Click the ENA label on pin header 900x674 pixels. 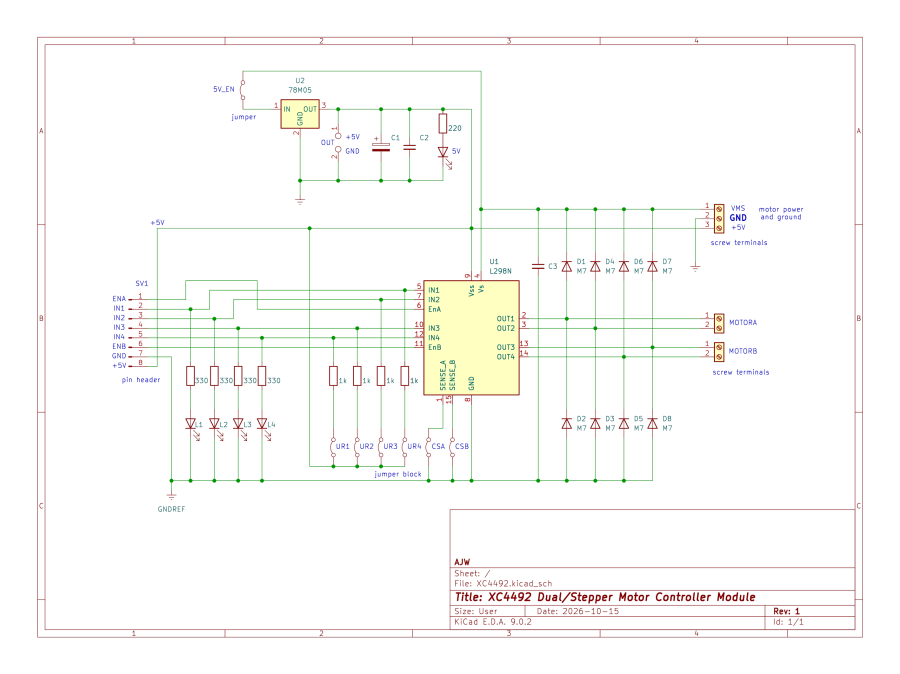click(119, 299)
